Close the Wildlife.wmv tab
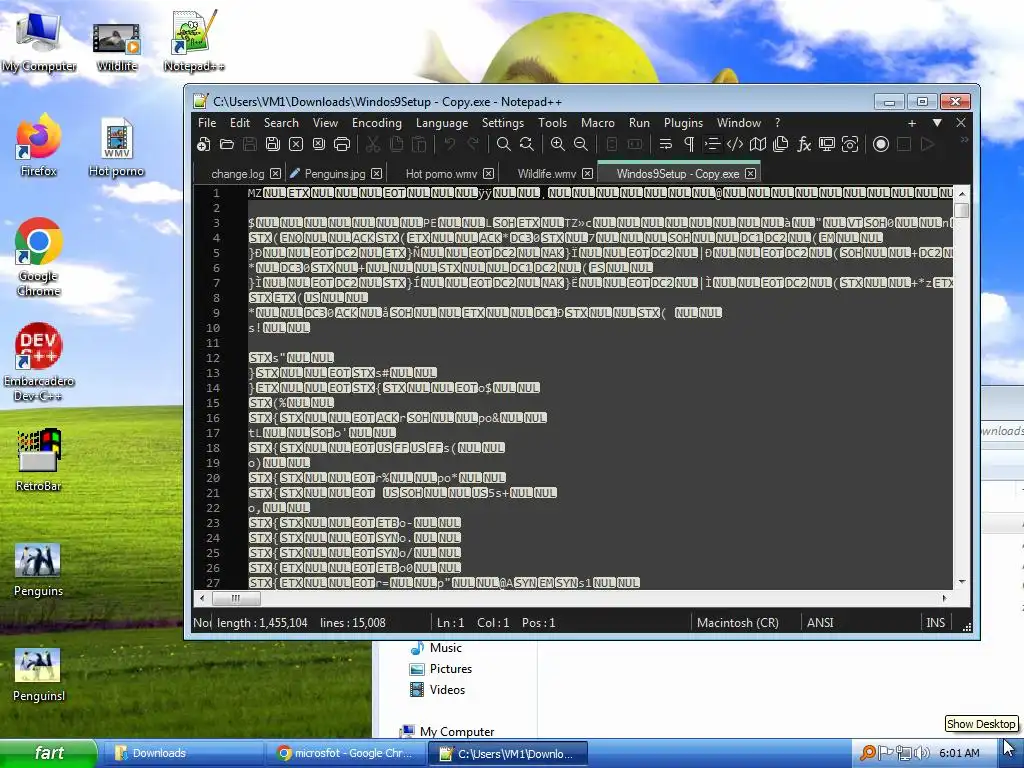 tap(588, 174)
